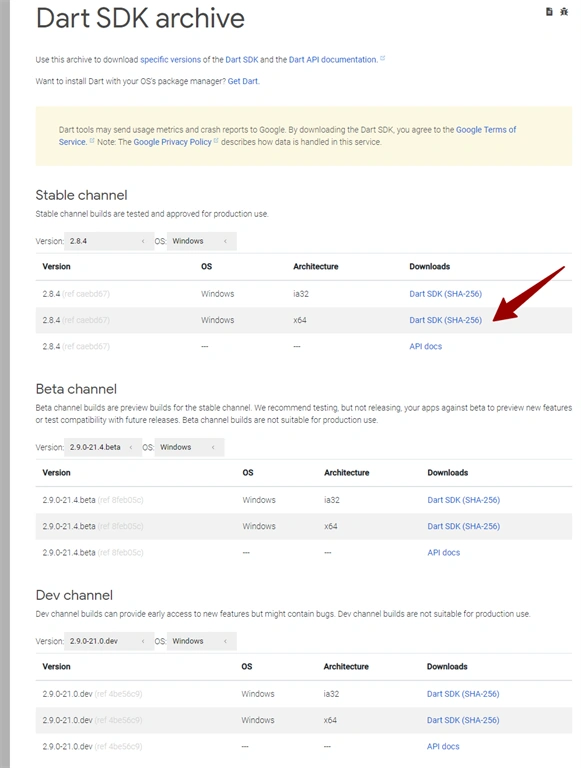Expand the Dev channel version 2.9.0-21.0.dev dropdown
Screen dimensions: 581x768
[x=107, y=641]
